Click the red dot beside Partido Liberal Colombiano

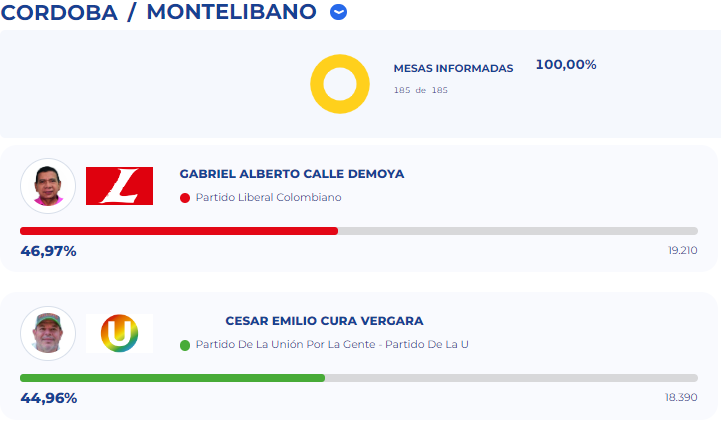(x=185, y=198)
